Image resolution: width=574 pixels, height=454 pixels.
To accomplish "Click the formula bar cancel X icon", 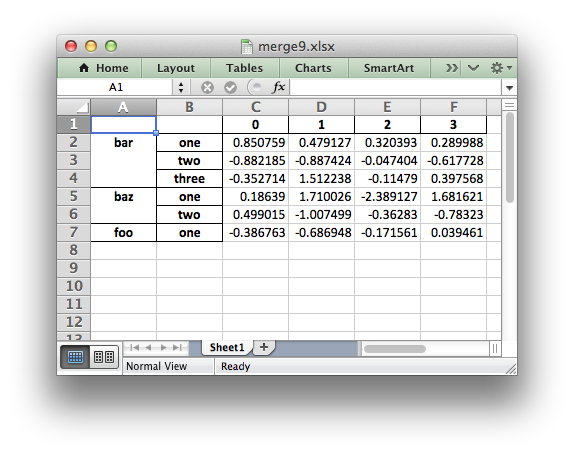I will click(x=207, y=88).
